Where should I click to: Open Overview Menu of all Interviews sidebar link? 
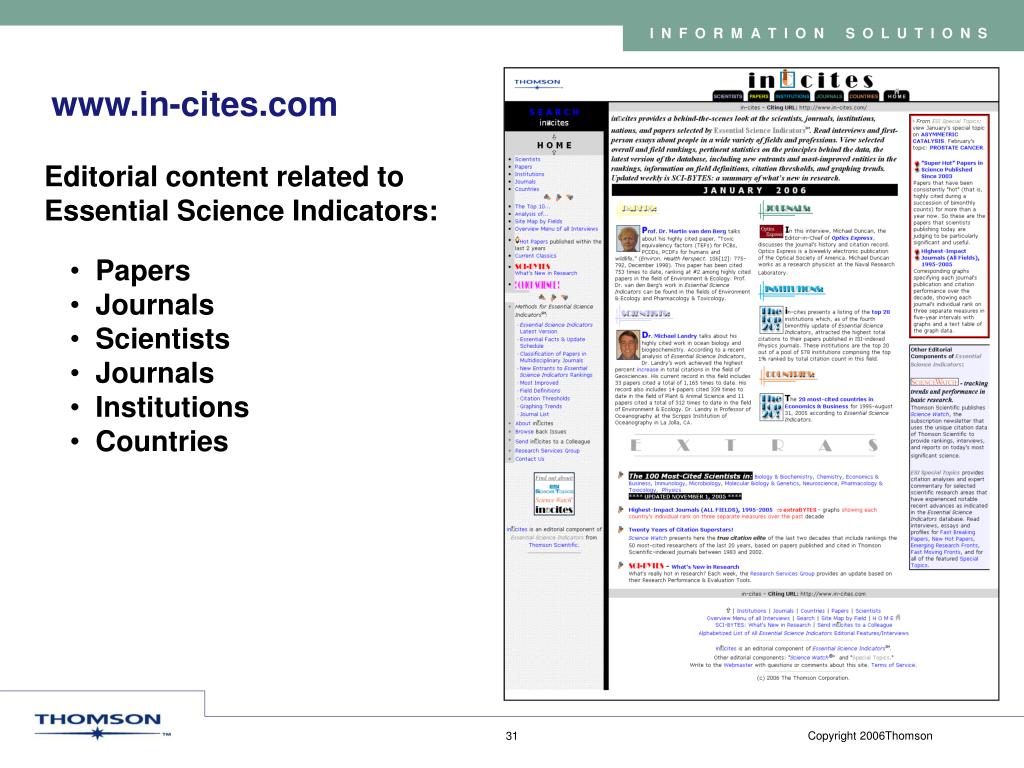point(556,229)
